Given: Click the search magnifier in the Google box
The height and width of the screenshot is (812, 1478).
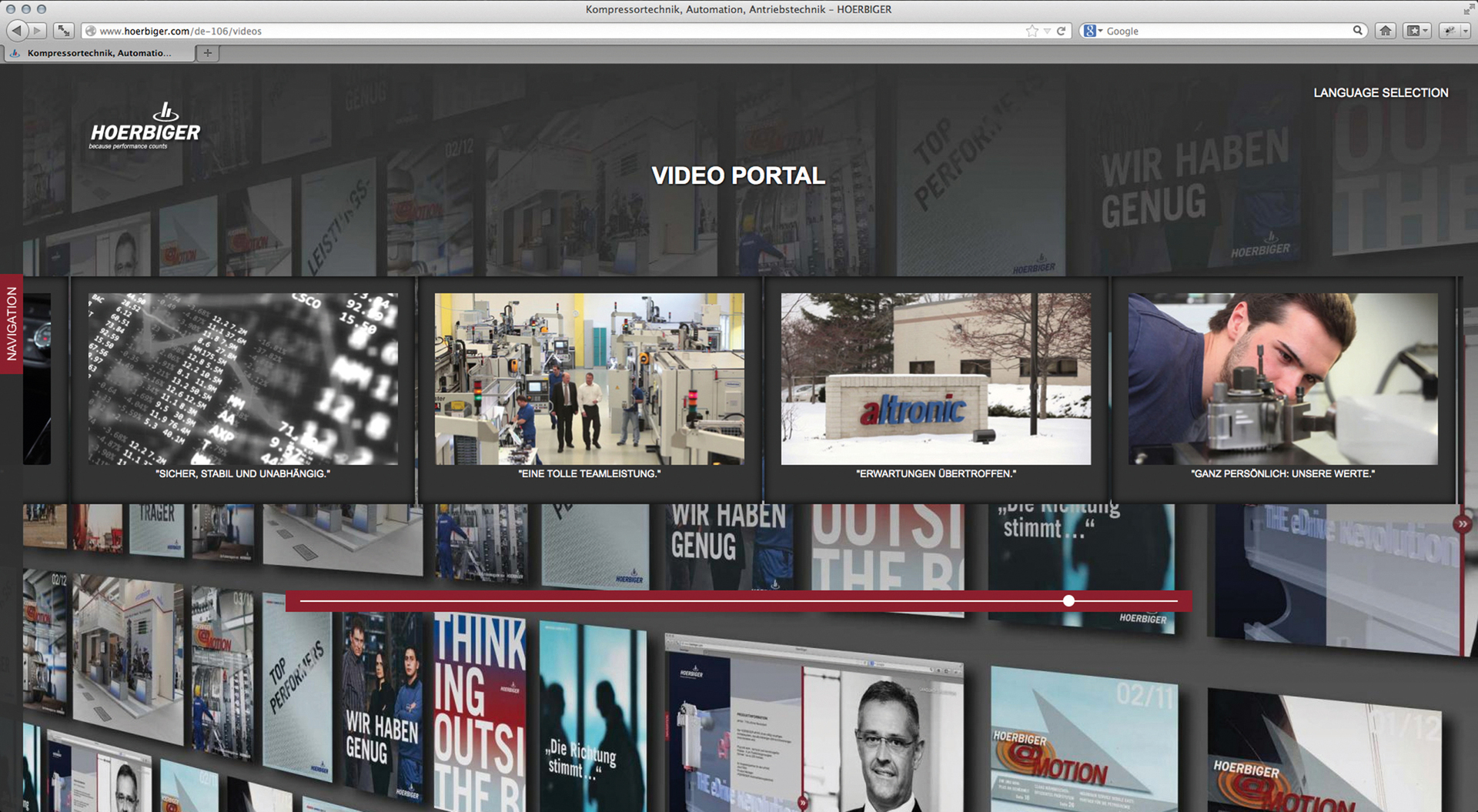Looking at the screenshot, I should pos(1357,31).
